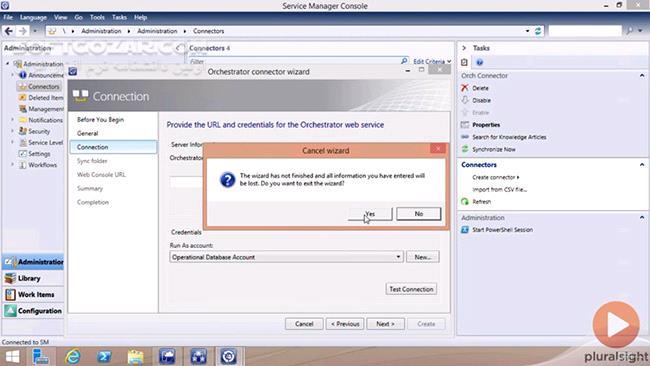The width and height of the screenshot is (650, 366).
Task: Collapse the Connectors tasks section
Action: pyautogui.click(x=642, y=165)
